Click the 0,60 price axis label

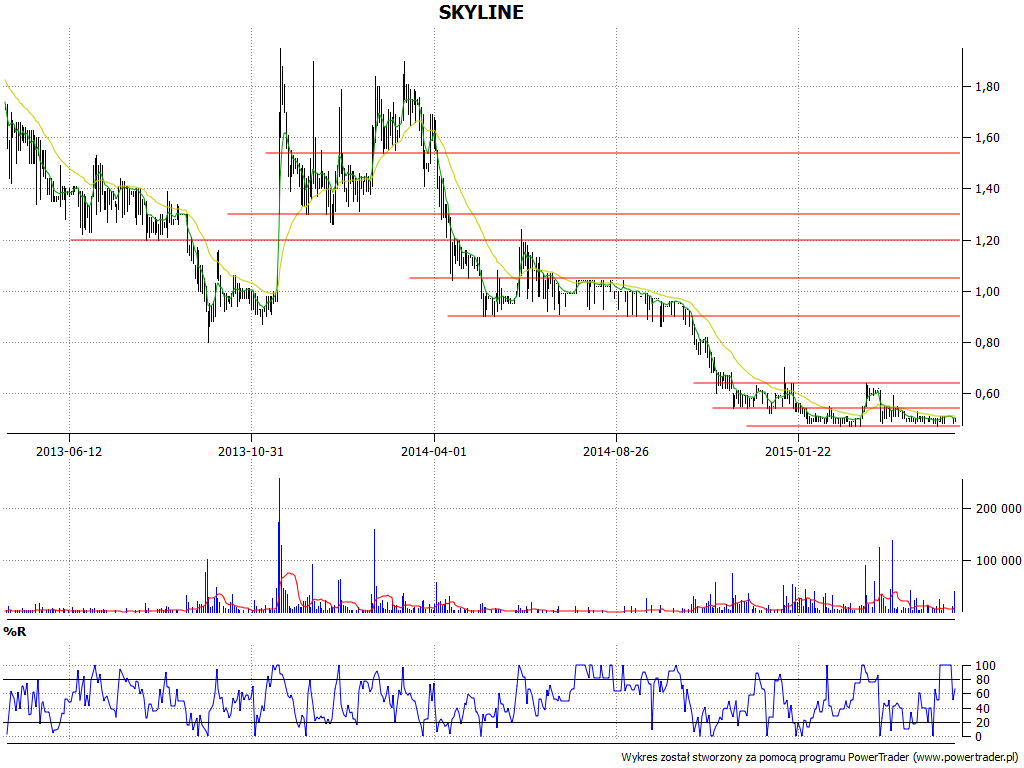[x=986, y=393]
